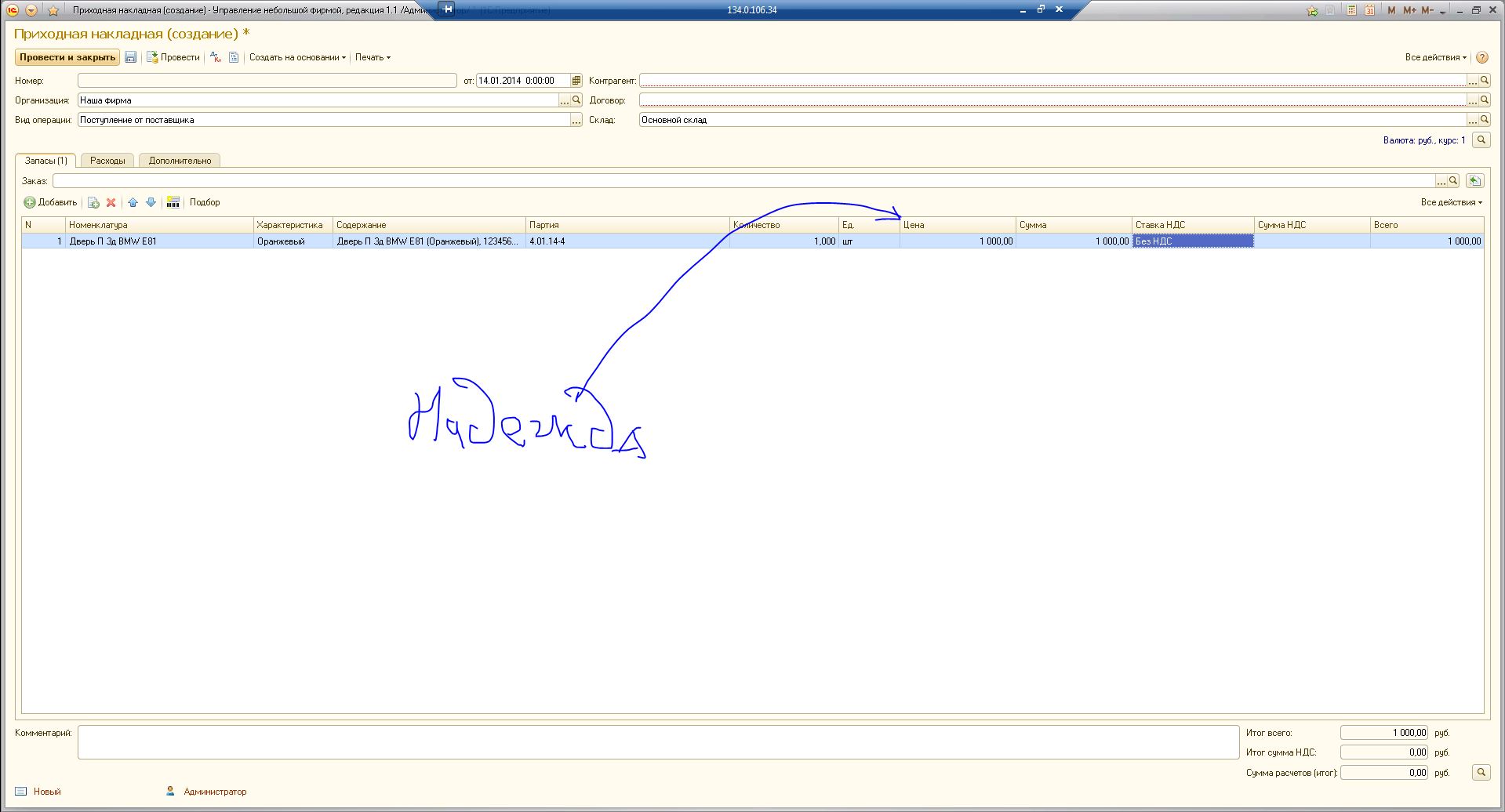Click the Цена column header
The width and height of the screenshot is (1505, 812).
click(x=957, y=225)
